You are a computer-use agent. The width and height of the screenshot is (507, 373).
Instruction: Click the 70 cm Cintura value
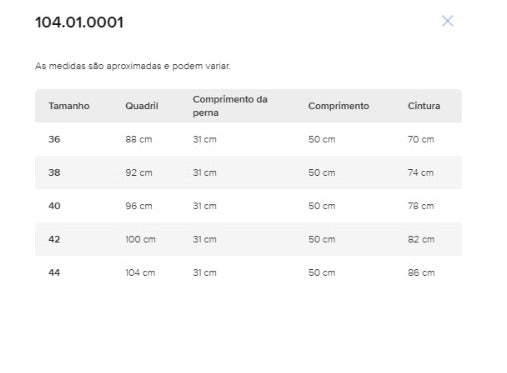[421, 139]
